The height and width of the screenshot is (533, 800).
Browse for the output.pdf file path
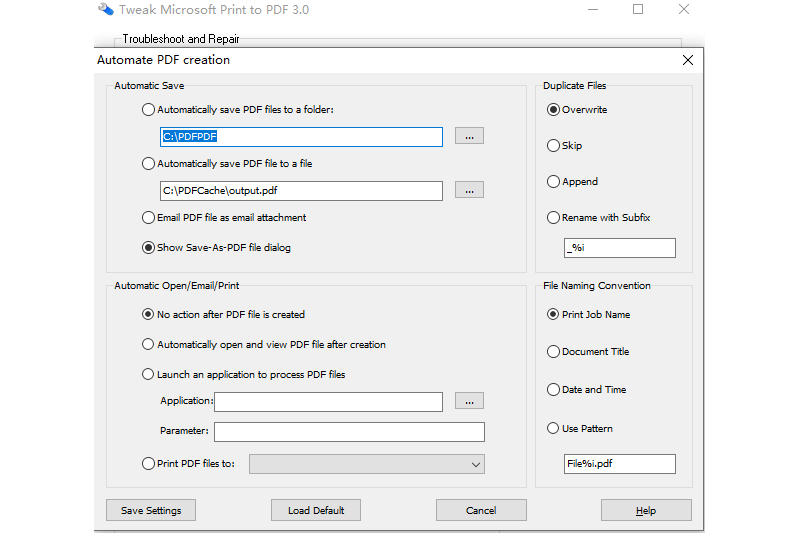(x=469, y=190)
